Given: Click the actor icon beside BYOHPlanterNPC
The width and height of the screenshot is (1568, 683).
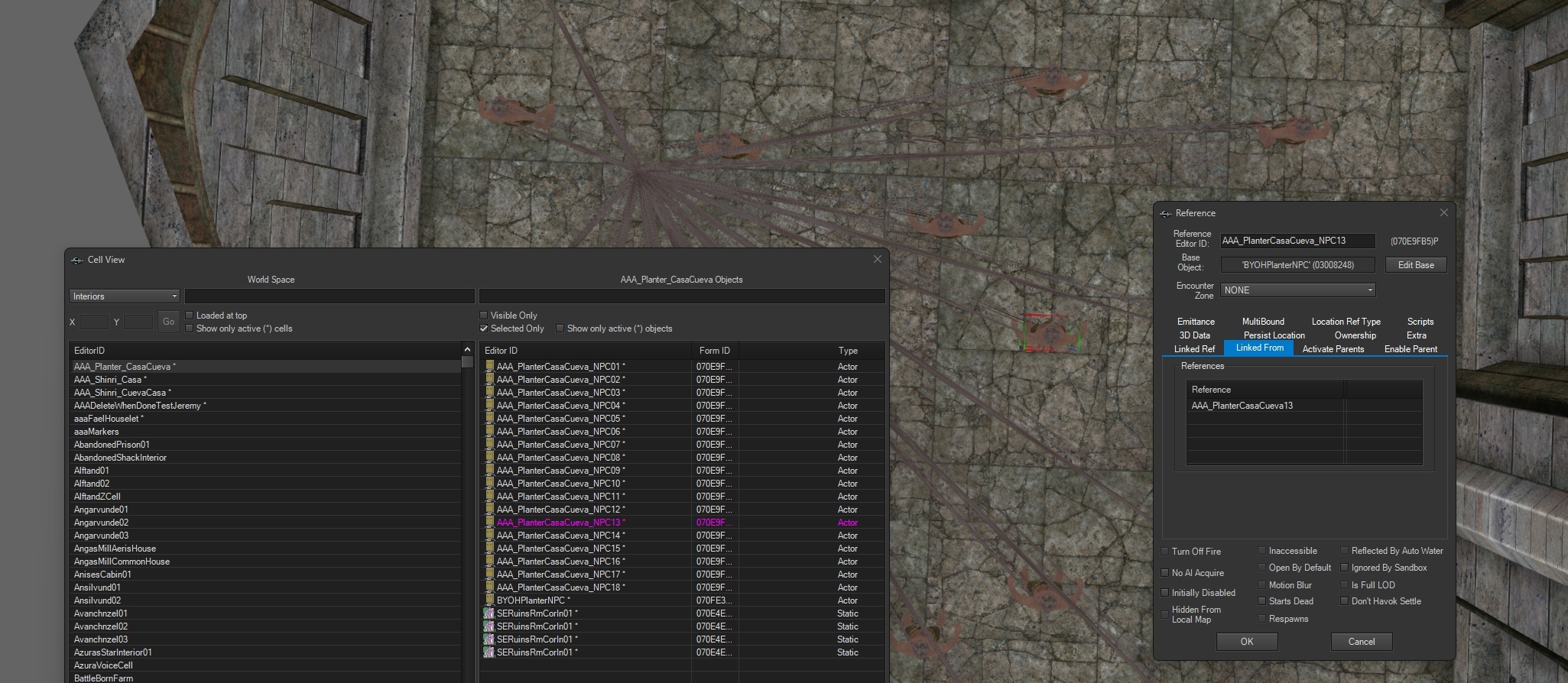Looking at the screenshot, I should pyautogui.click(x=489, y=600).
